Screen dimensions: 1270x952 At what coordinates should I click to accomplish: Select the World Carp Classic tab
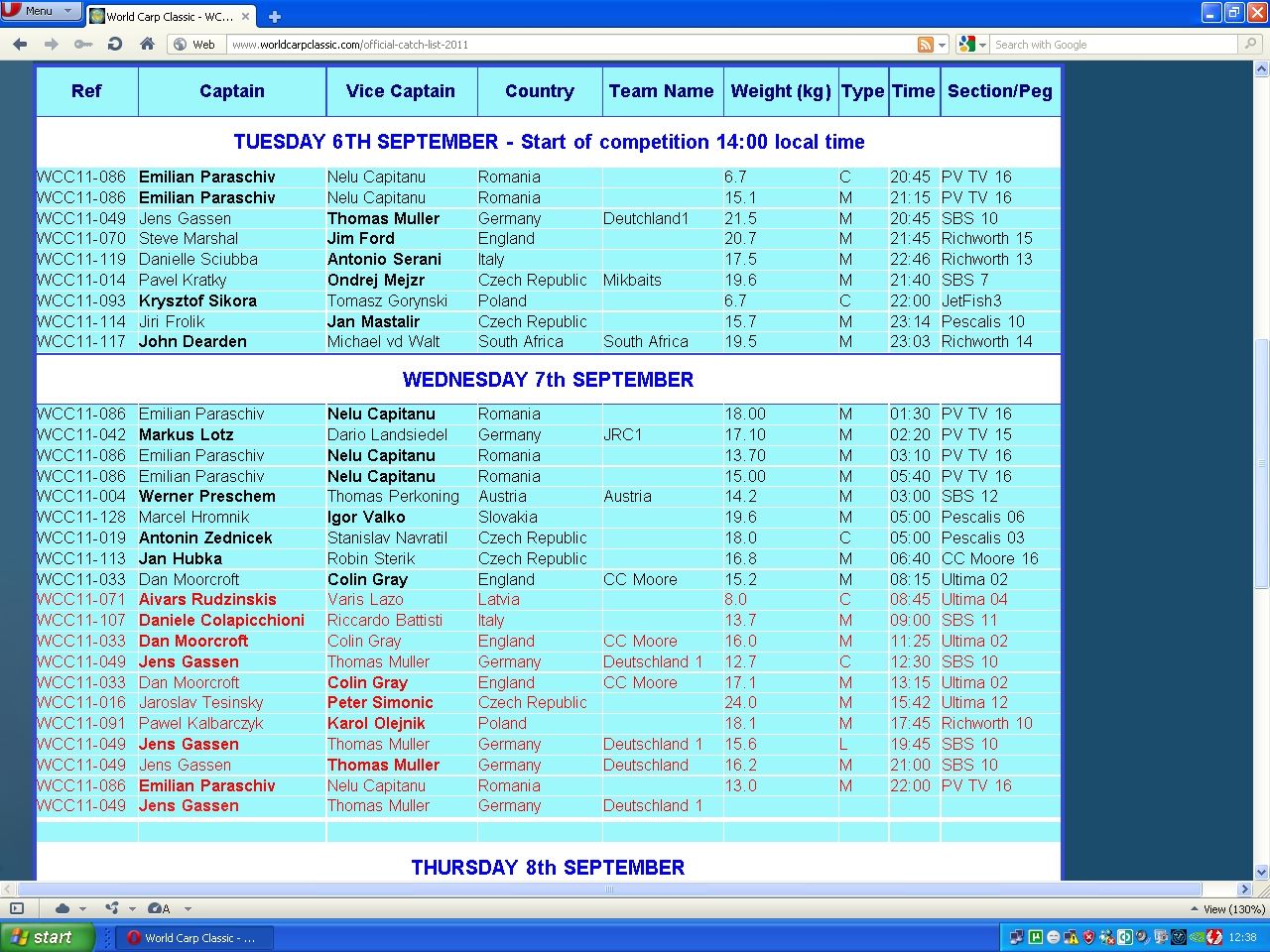tap(169, 16)
